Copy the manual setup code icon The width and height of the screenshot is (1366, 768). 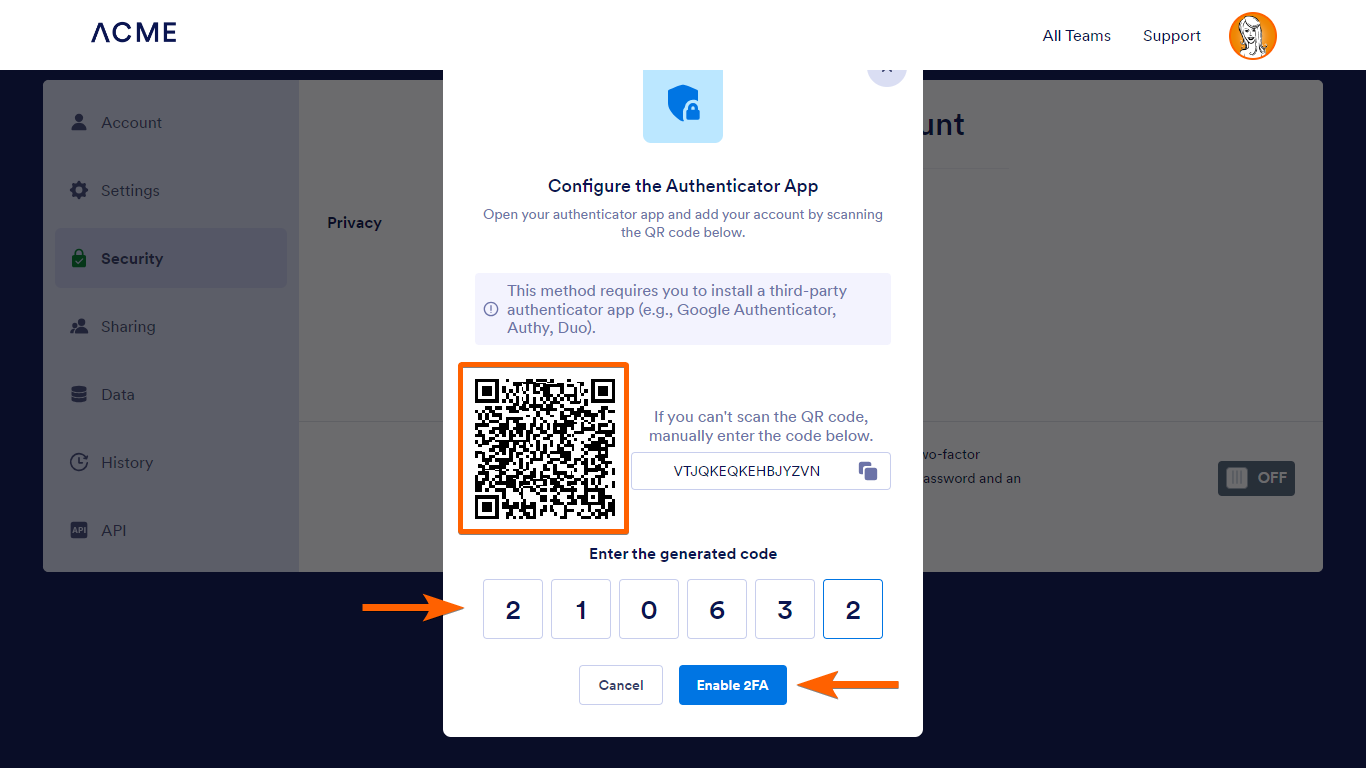[x=868, y=471]
